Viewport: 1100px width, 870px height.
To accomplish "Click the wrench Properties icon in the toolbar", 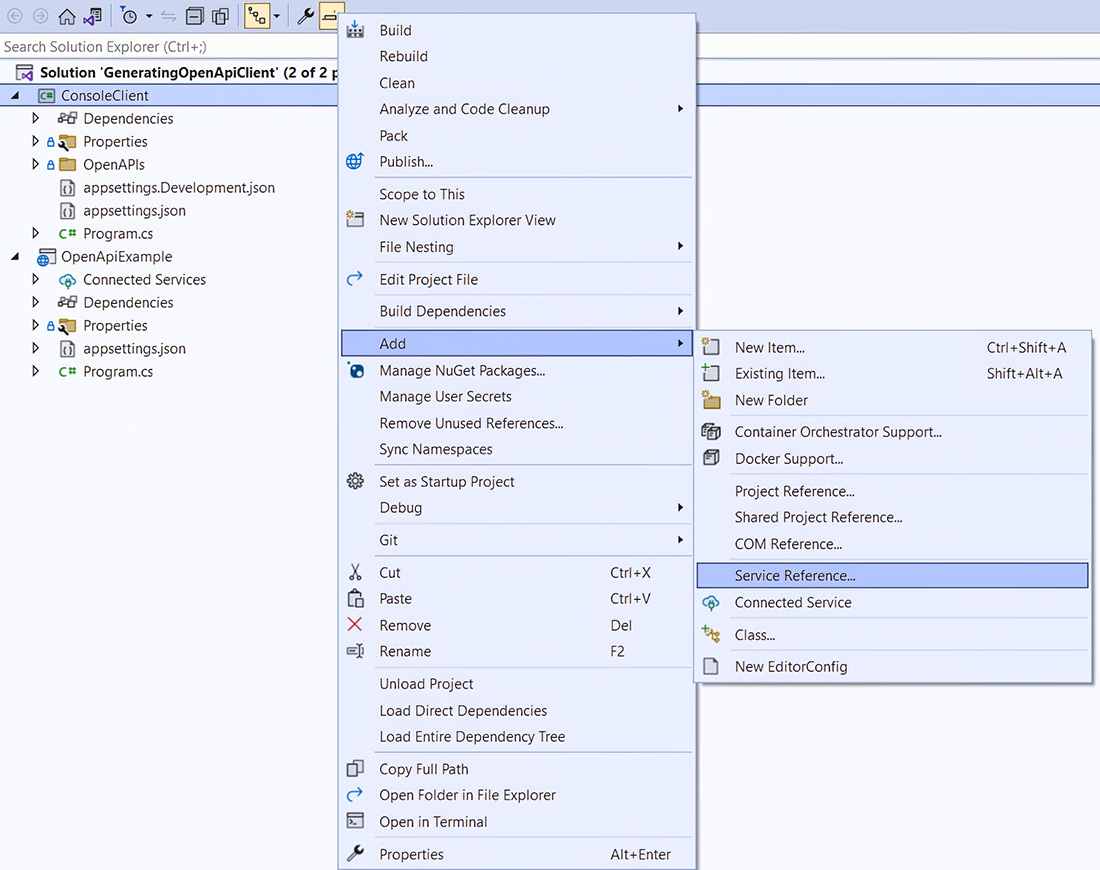I will tap(305, 16).
